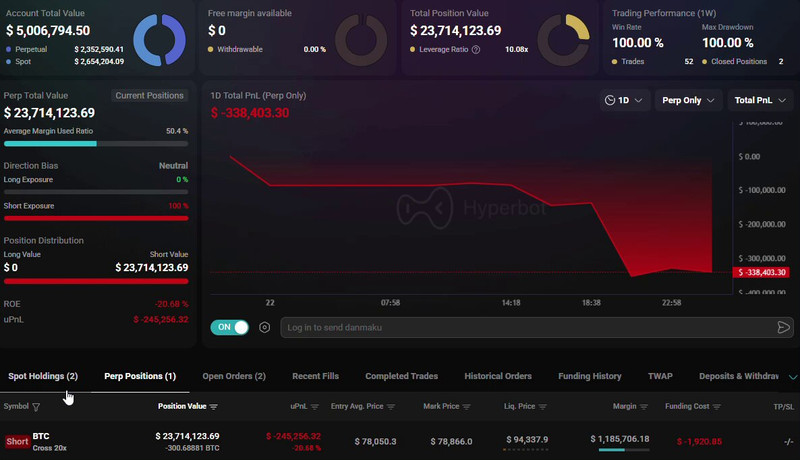Open the Open Orders tab
Viewport: 800px width, 460px height.
point(234,376)
